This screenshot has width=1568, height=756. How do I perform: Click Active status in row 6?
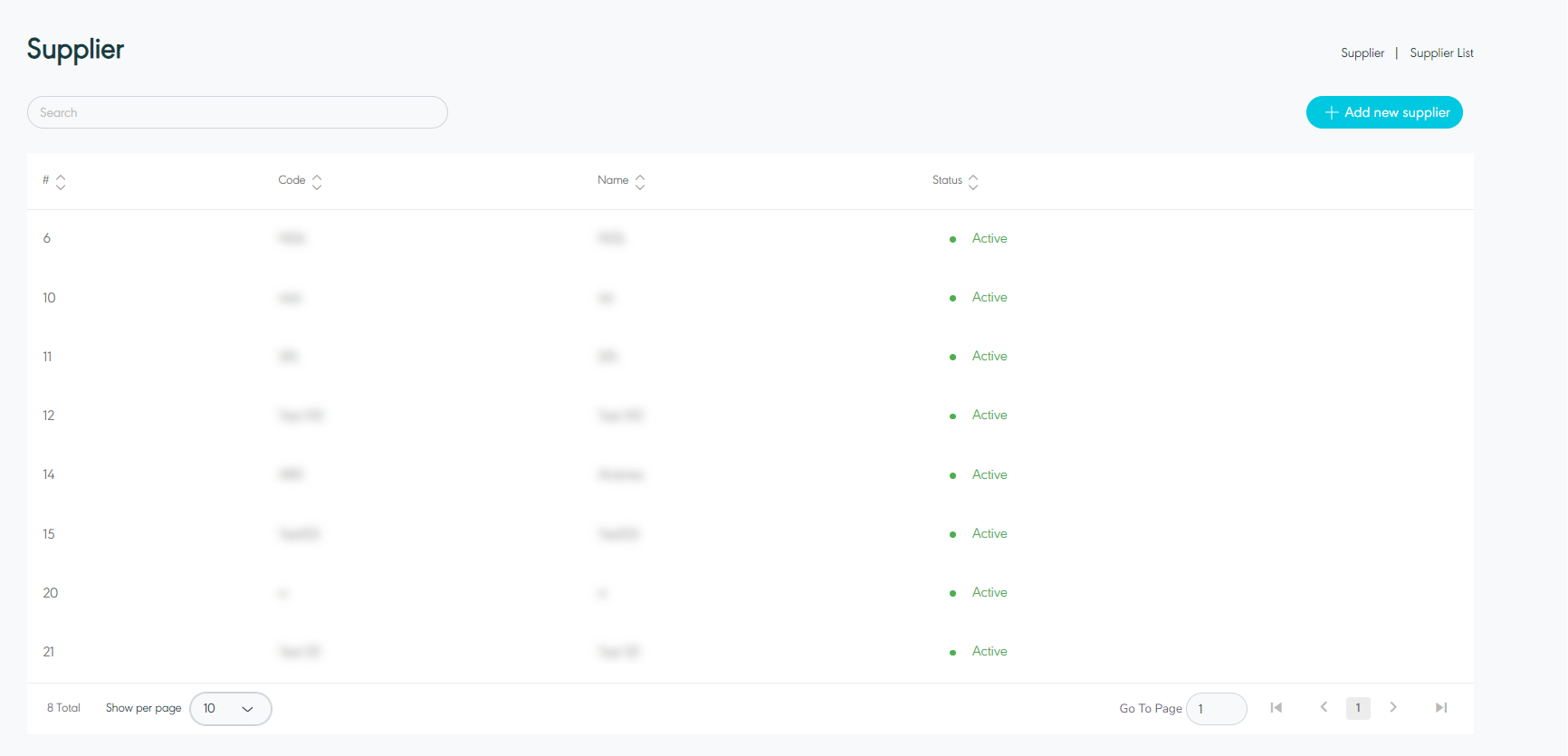click(990, 239)
